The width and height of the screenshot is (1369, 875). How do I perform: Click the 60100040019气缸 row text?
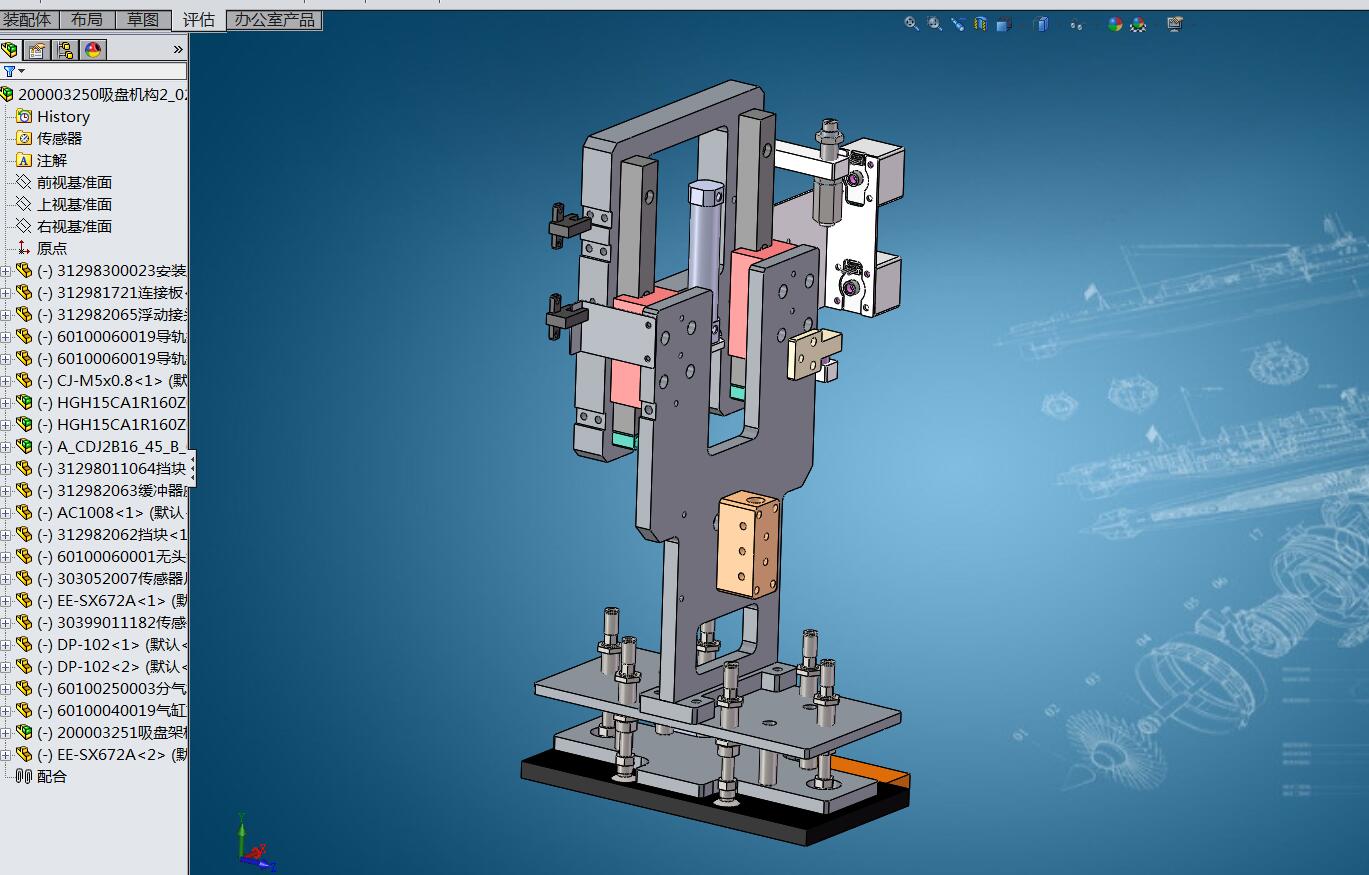tap(111, 710)
